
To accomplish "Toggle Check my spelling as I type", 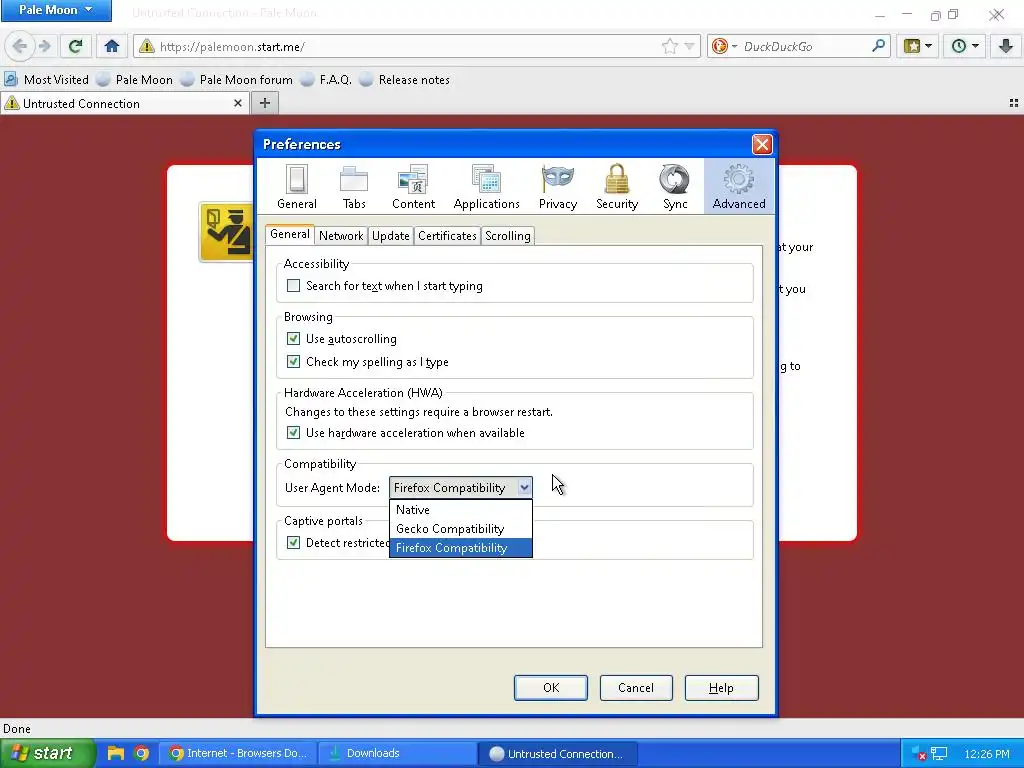I will pyautogui.click(x=293, y=362).
